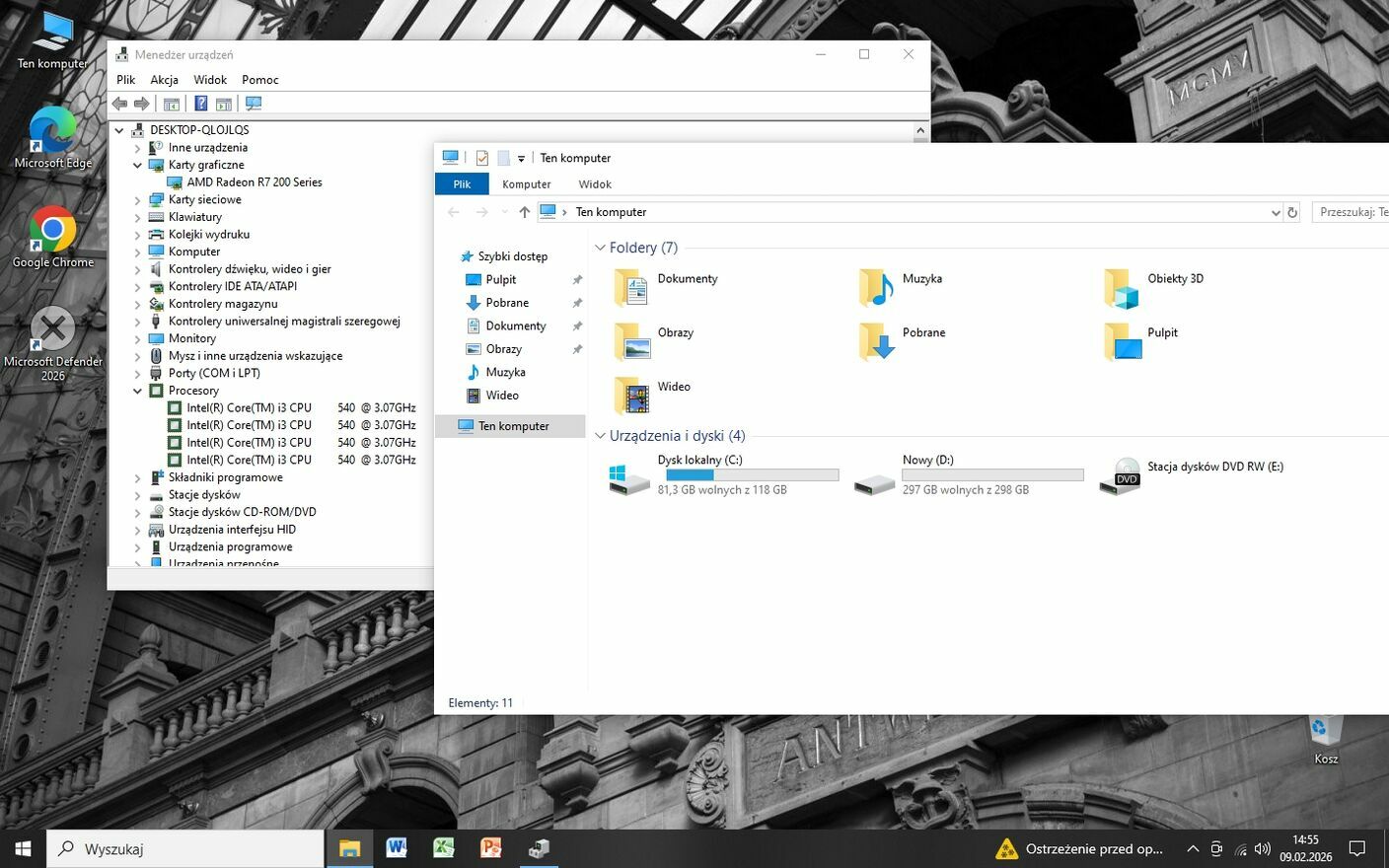Click the Windows taskbar search box

(185, 848)
